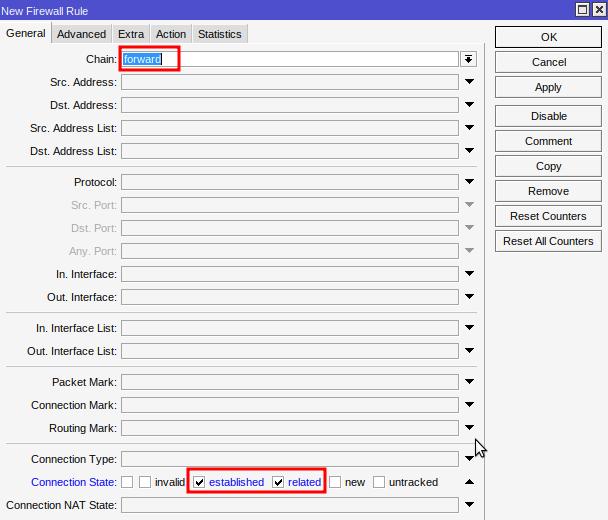
Task: Click the Out. Interface List field
Action: 290,351
